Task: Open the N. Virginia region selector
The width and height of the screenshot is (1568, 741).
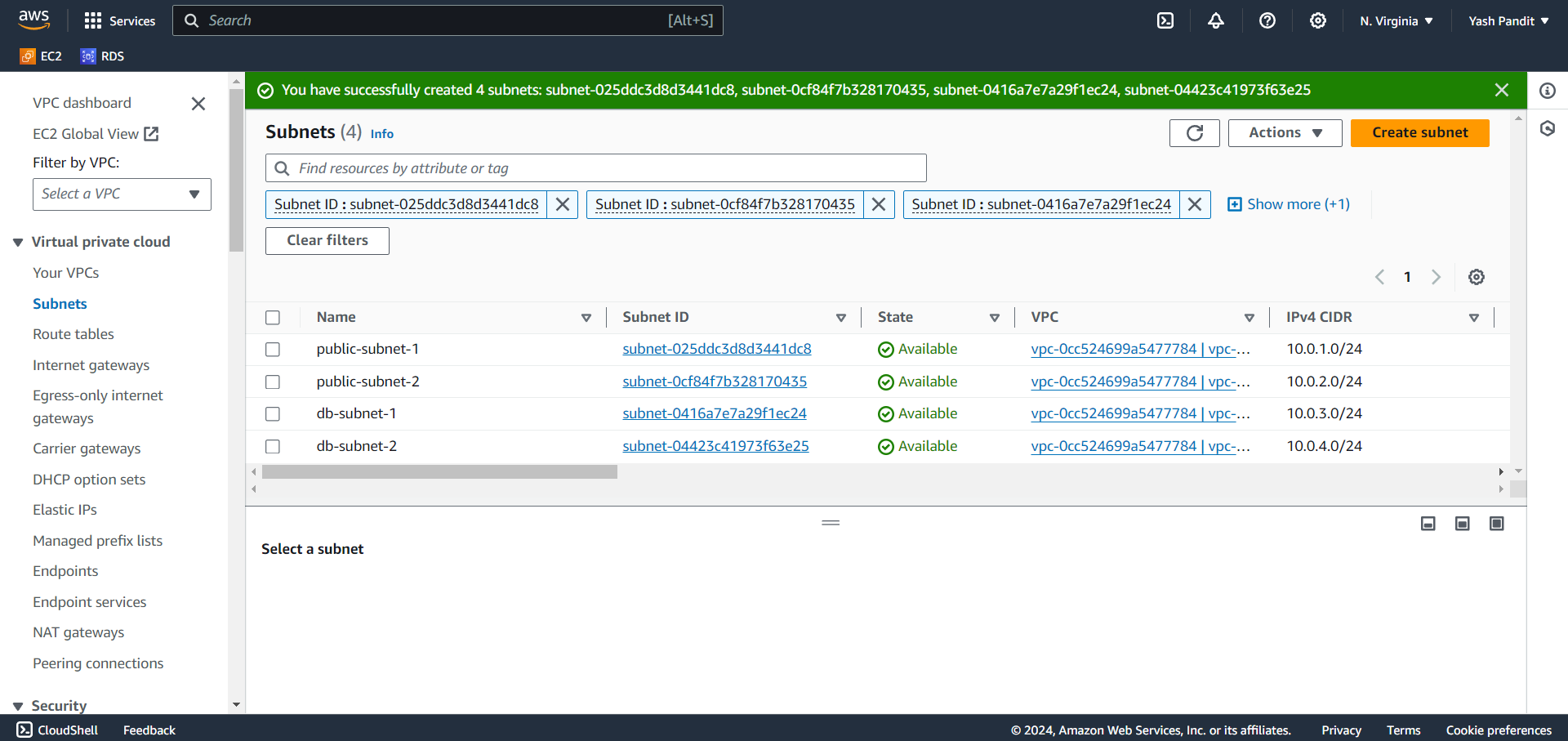Action: coord(1396,21)
